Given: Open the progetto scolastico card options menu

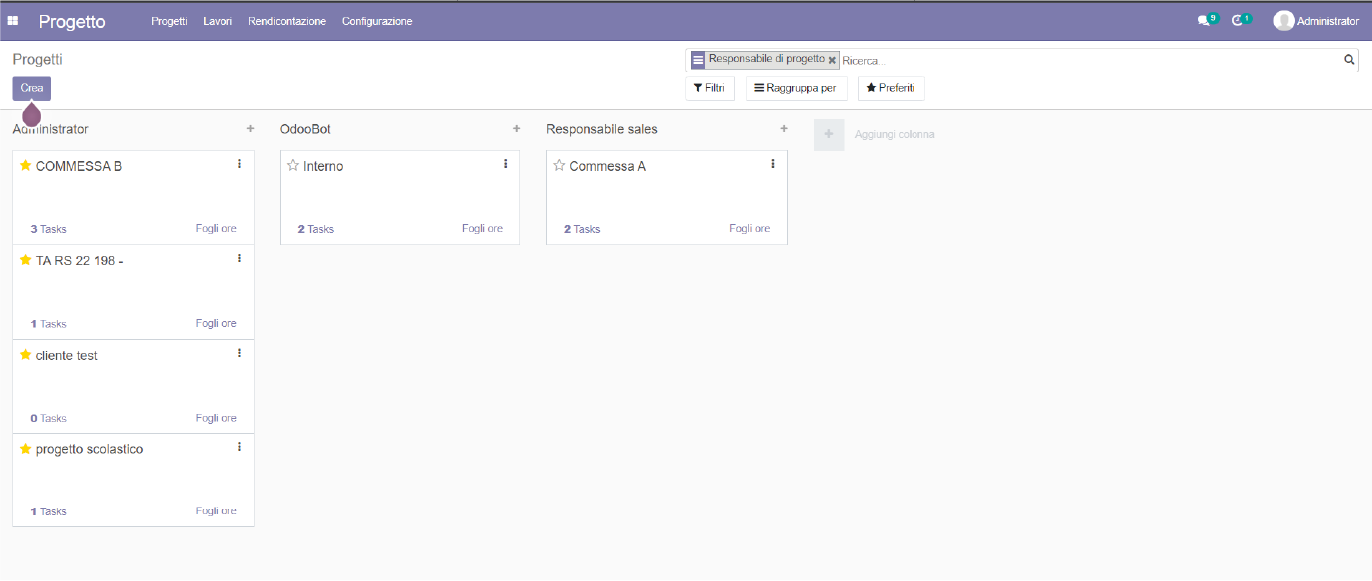Looking at the screenshot, I should click(x=239, y=447).
